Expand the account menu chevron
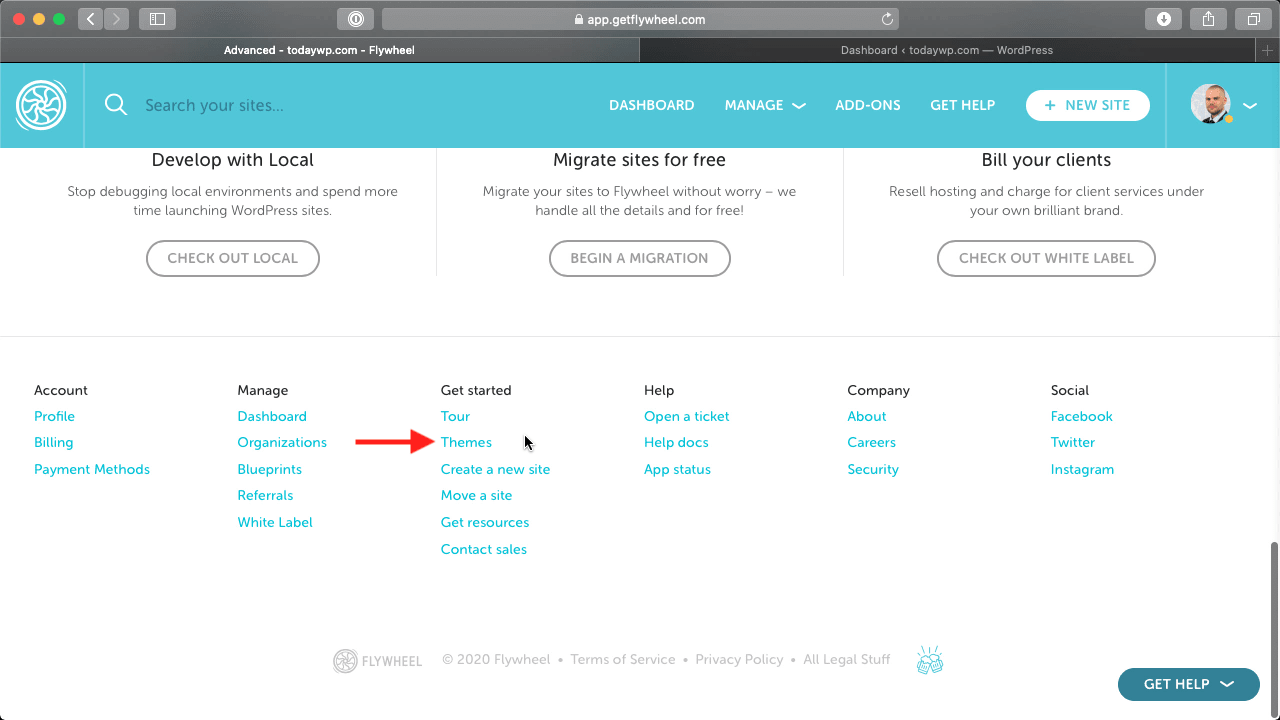 (x=1250, y=105)
